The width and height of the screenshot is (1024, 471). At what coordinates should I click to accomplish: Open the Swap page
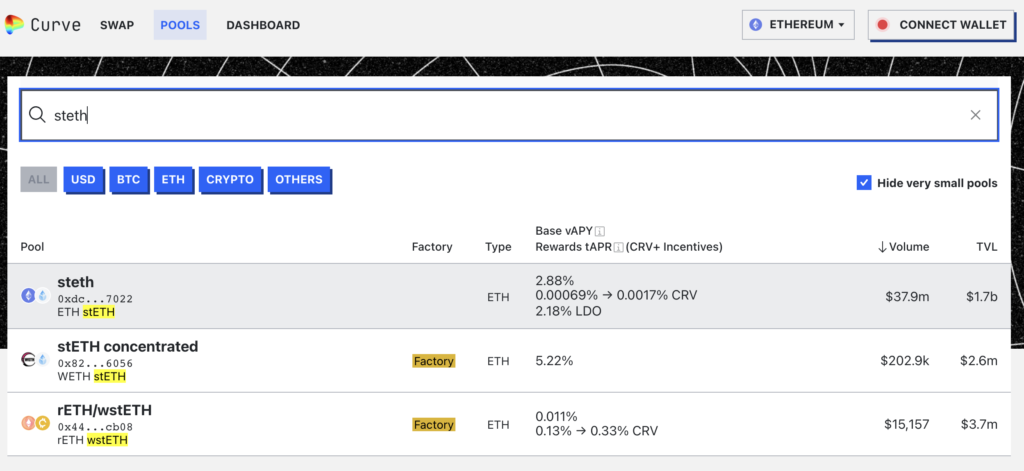(x=117, y=25)
